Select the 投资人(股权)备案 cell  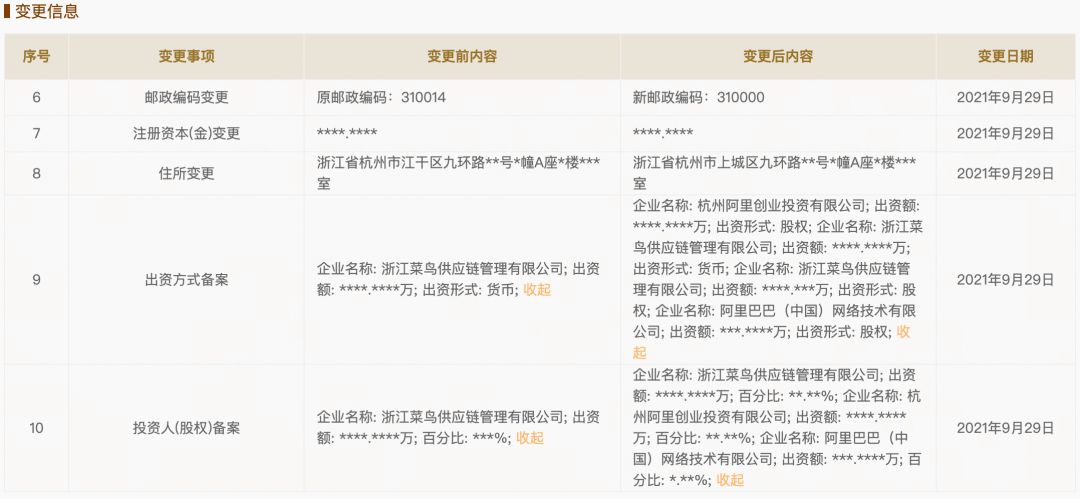pos(187,428)
